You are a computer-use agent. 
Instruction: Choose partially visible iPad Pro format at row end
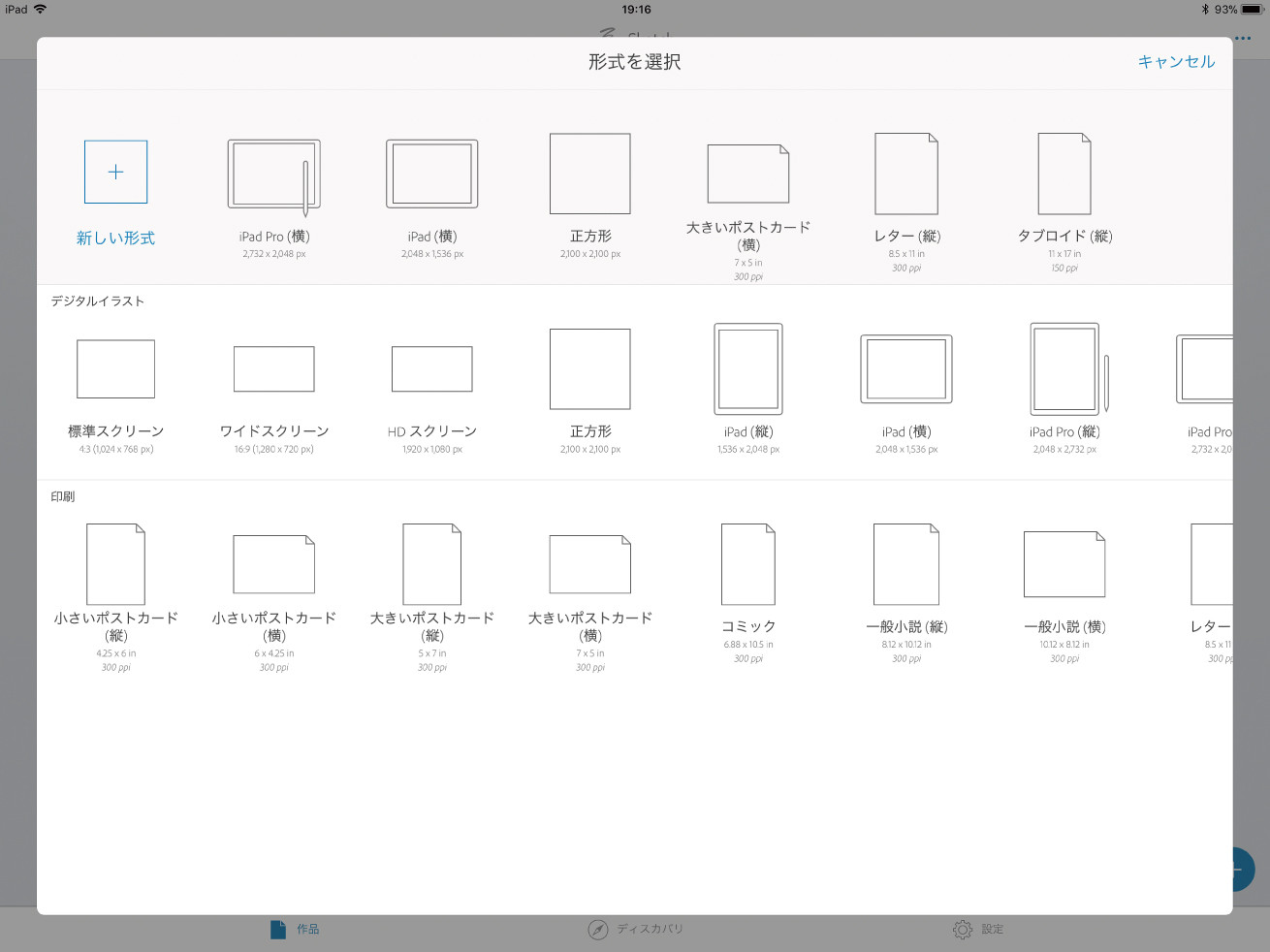tap(1205, 394)
